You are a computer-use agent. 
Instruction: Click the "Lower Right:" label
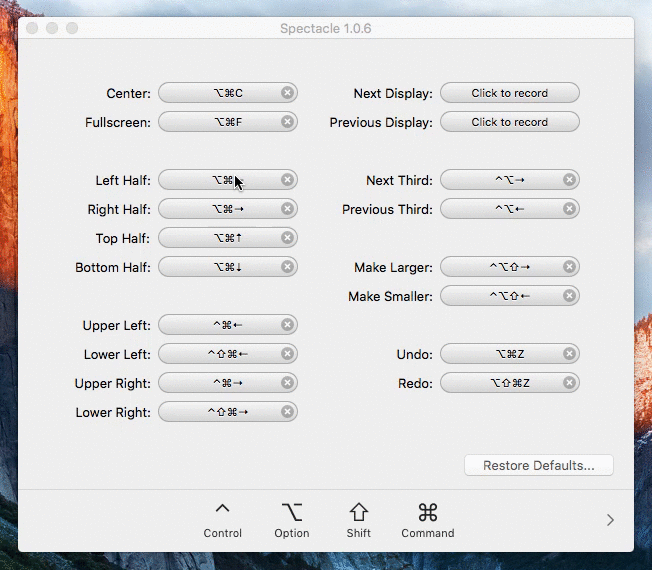pyautogui.click(x=113, y=412)
